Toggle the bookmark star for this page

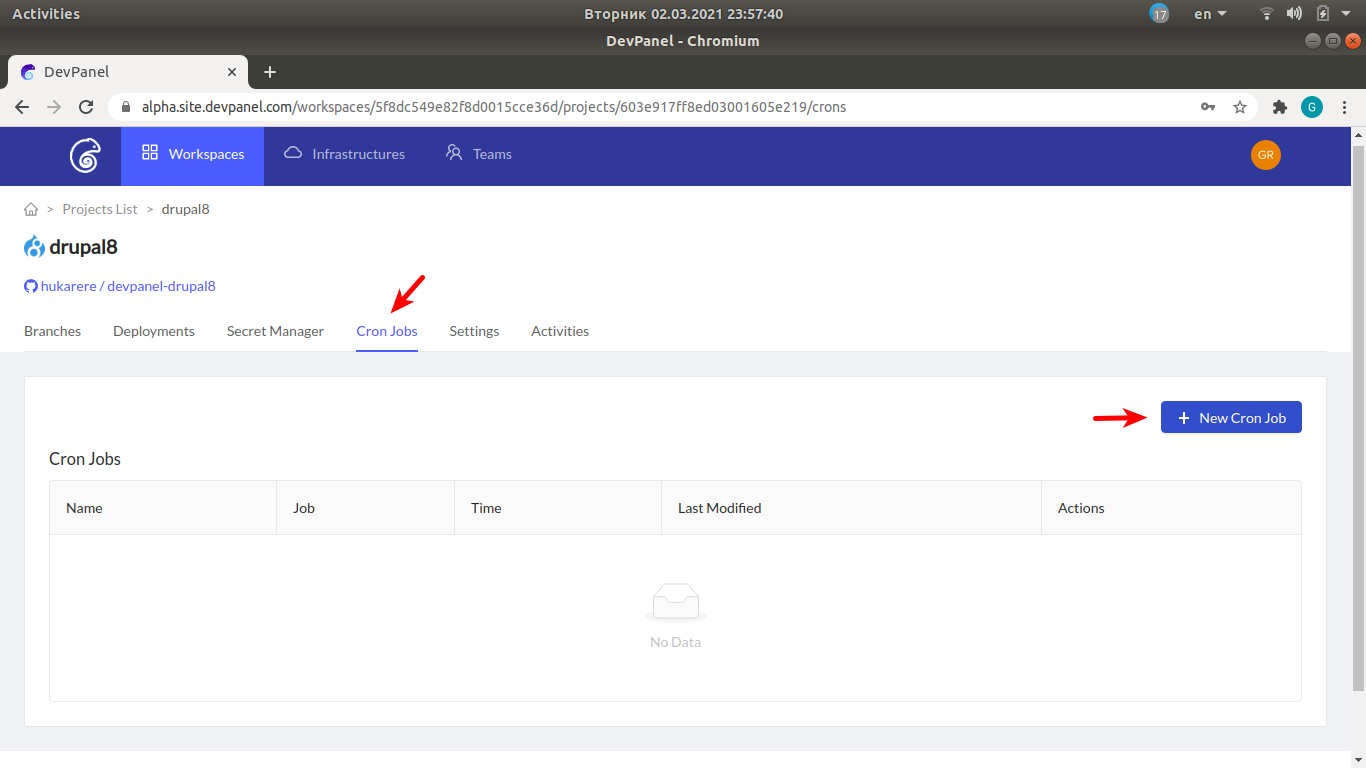(1240, 106)
